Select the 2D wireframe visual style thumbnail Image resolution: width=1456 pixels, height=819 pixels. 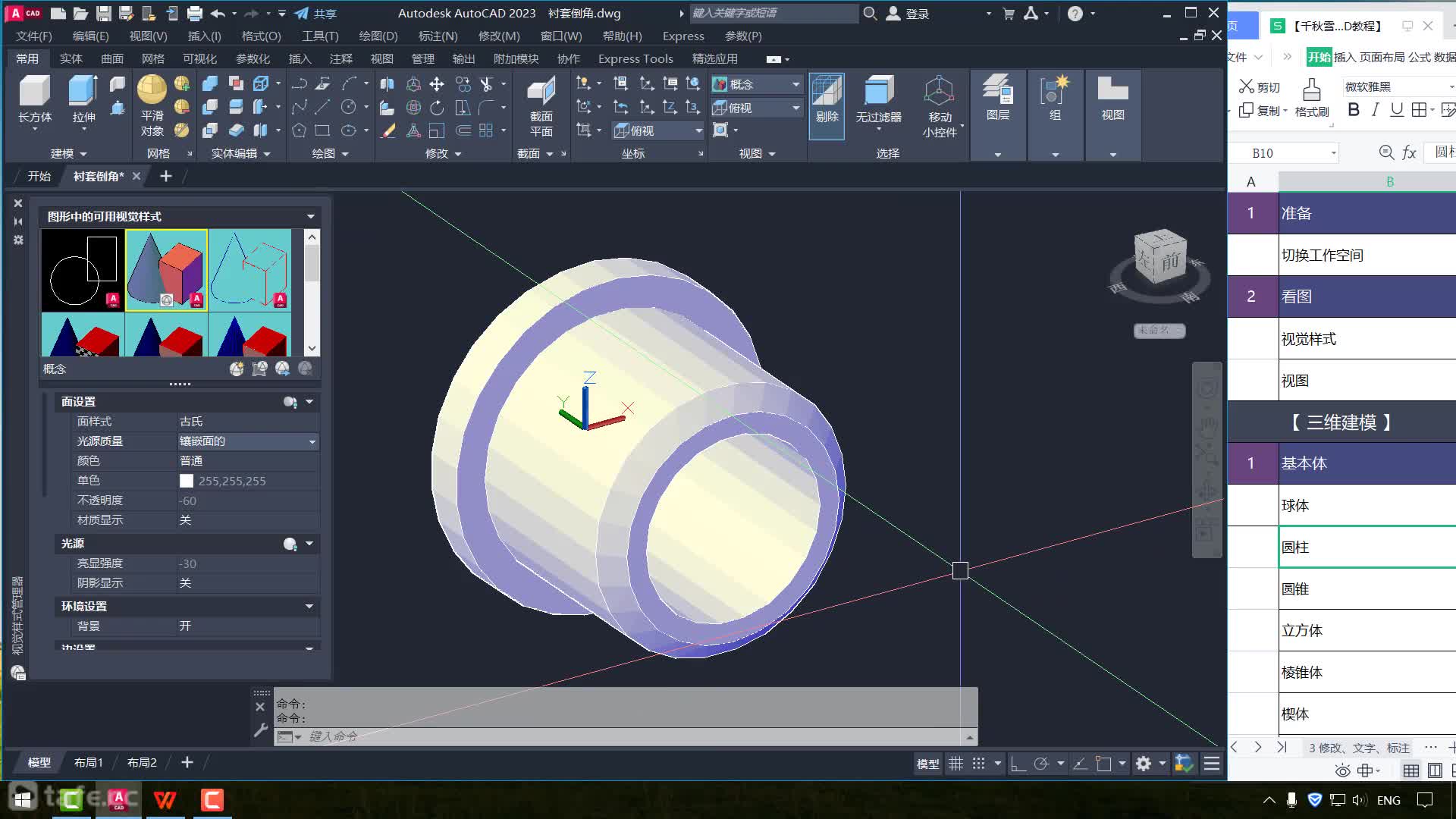[x=83, y=270]
